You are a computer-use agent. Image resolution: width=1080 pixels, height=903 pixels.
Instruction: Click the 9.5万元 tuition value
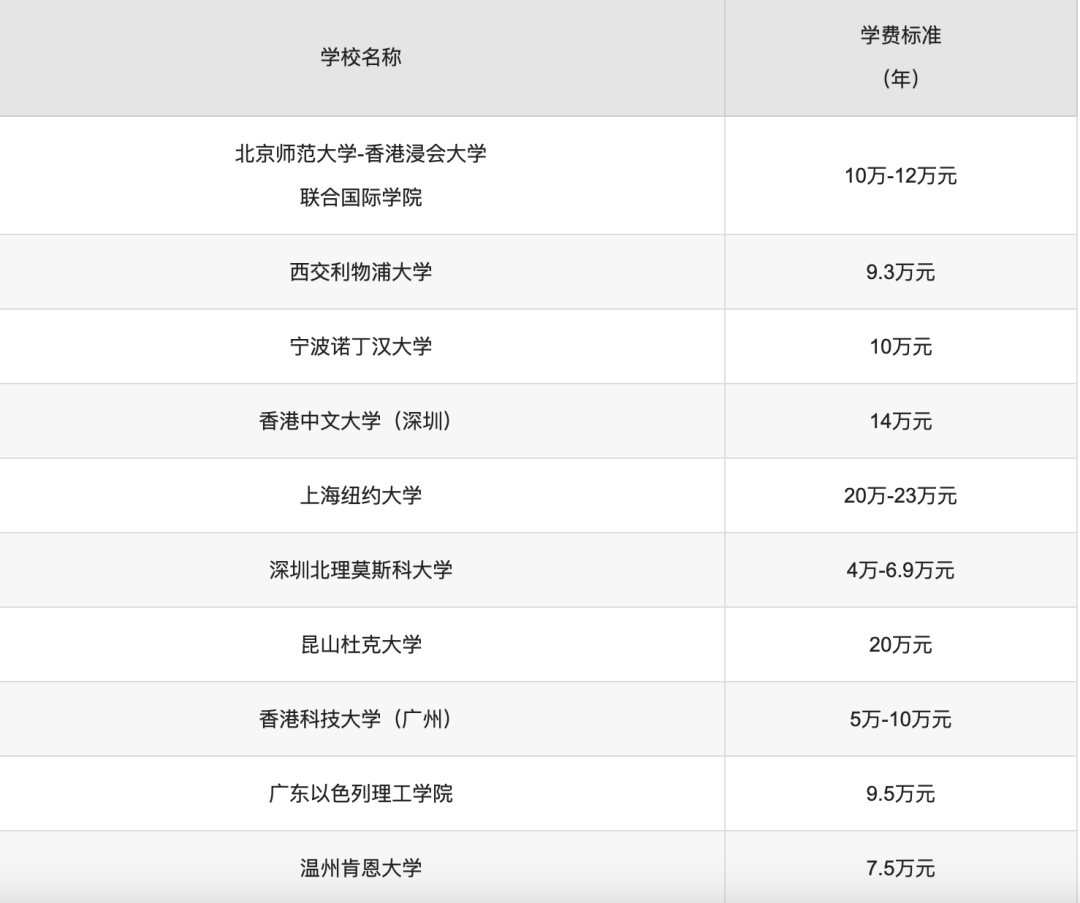point(900,793)
